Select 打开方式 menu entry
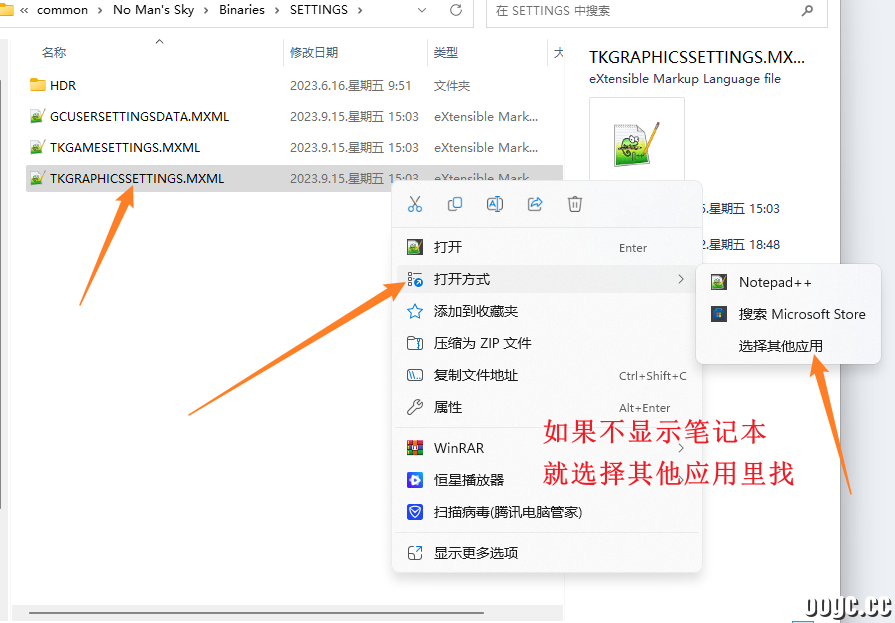The image size is (895, 623). tap(547, 279)
